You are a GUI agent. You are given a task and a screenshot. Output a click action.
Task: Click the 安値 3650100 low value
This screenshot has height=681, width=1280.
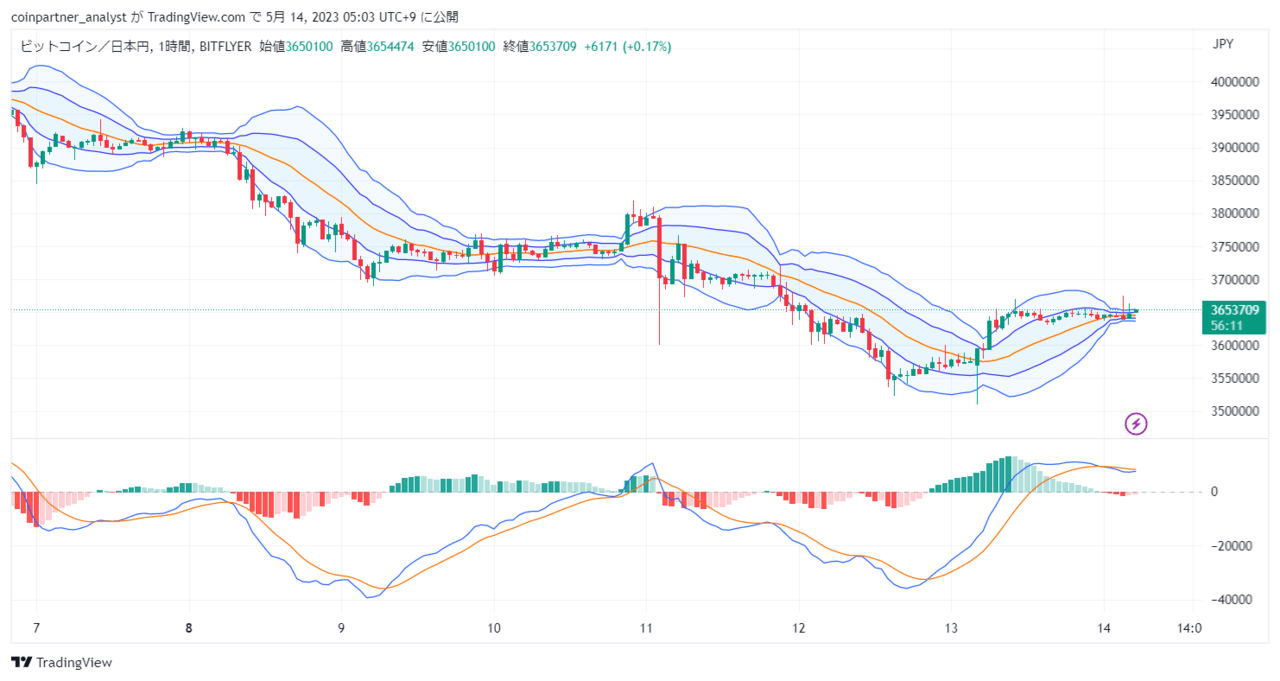459,46
